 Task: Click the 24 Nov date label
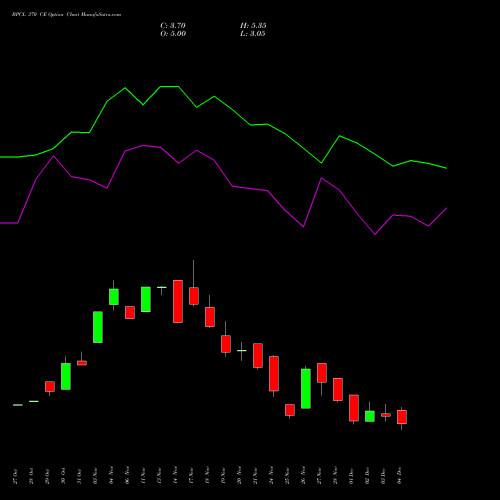[271, 476]
